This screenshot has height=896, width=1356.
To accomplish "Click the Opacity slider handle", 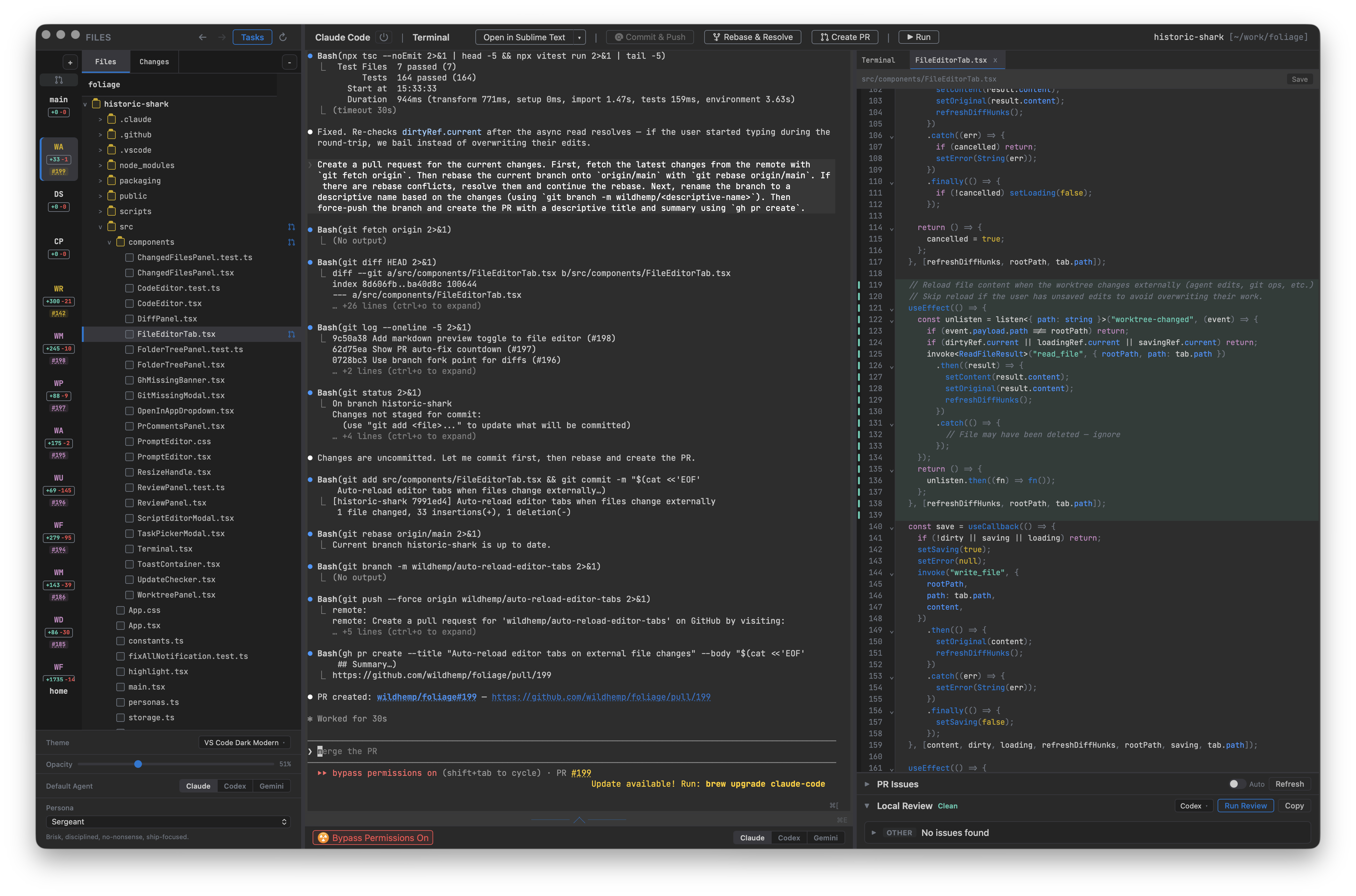I will click(x=138, y=764).
